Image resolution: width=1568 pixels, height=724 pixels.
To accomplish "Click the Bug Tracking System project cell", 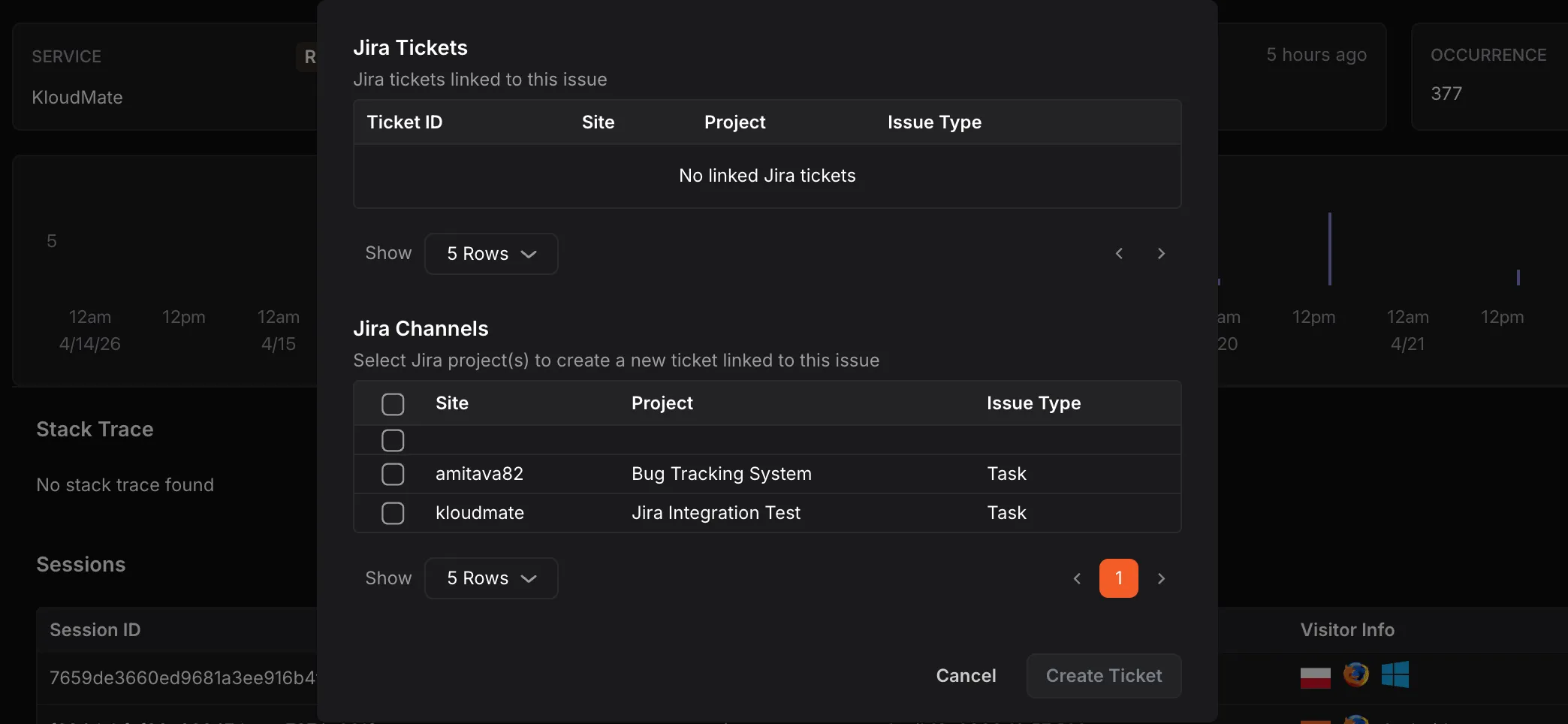I will coord(722,474).
